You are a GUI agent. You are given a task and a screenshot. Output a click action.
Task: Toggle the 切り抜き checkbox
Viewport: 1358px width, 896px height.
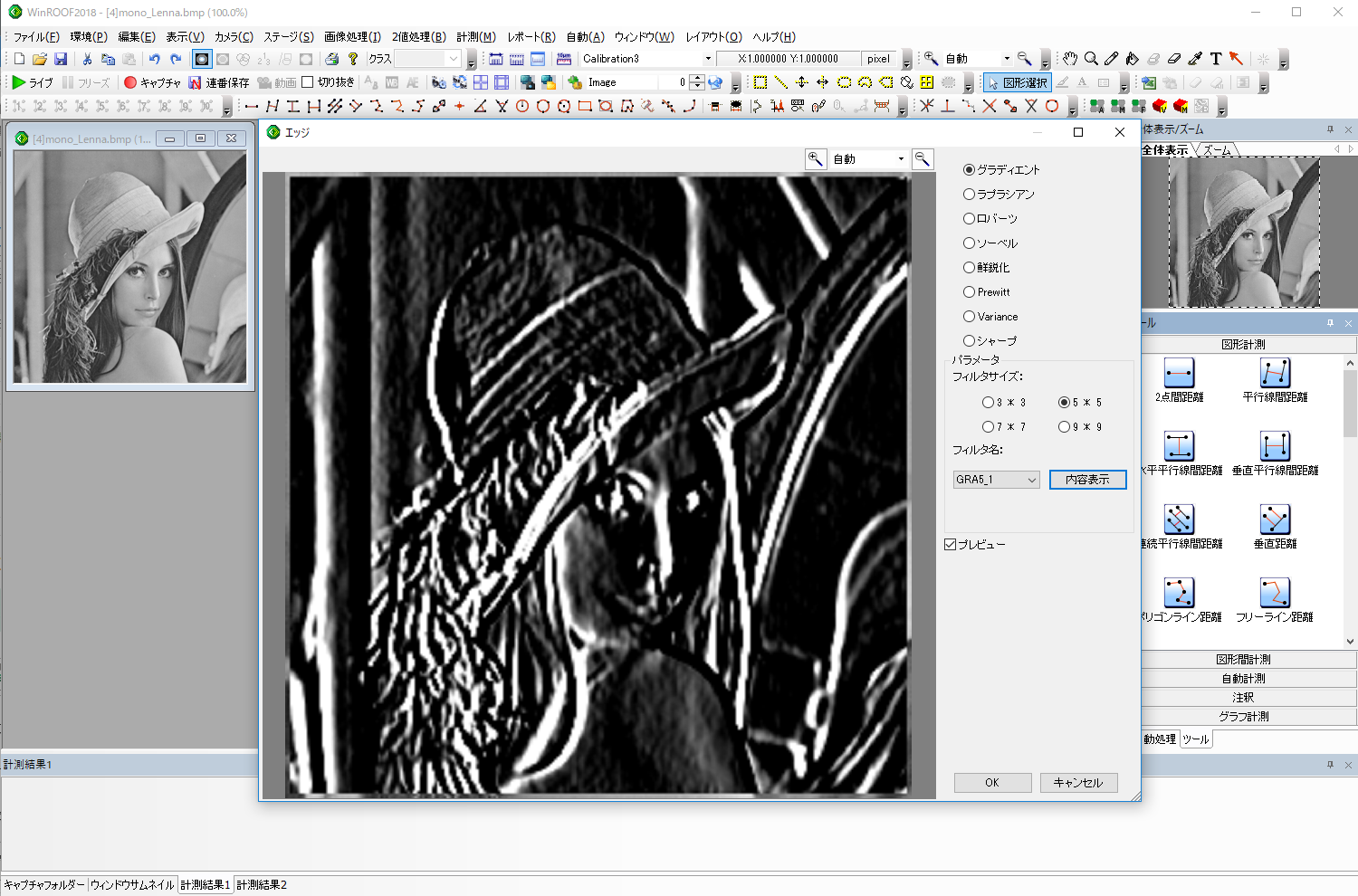coord(307,82)
